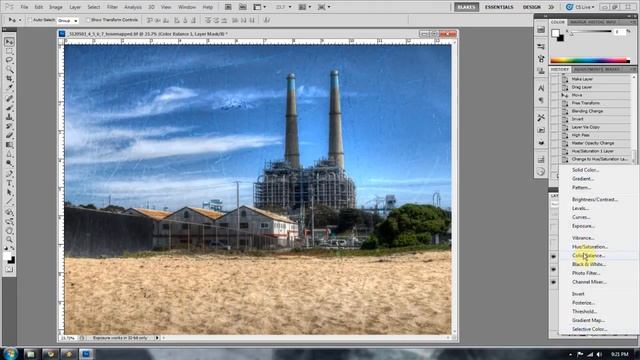Select the Path Selection tool
The width and height of the screenshot is (640, 360).
[x=9, y=192]
